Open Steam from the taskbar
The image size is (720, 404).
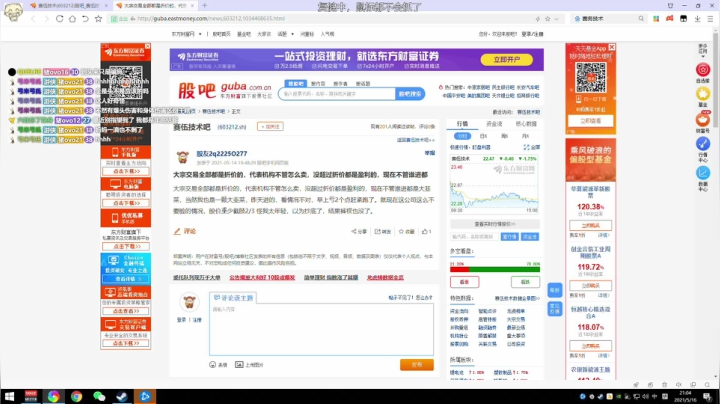122,396
